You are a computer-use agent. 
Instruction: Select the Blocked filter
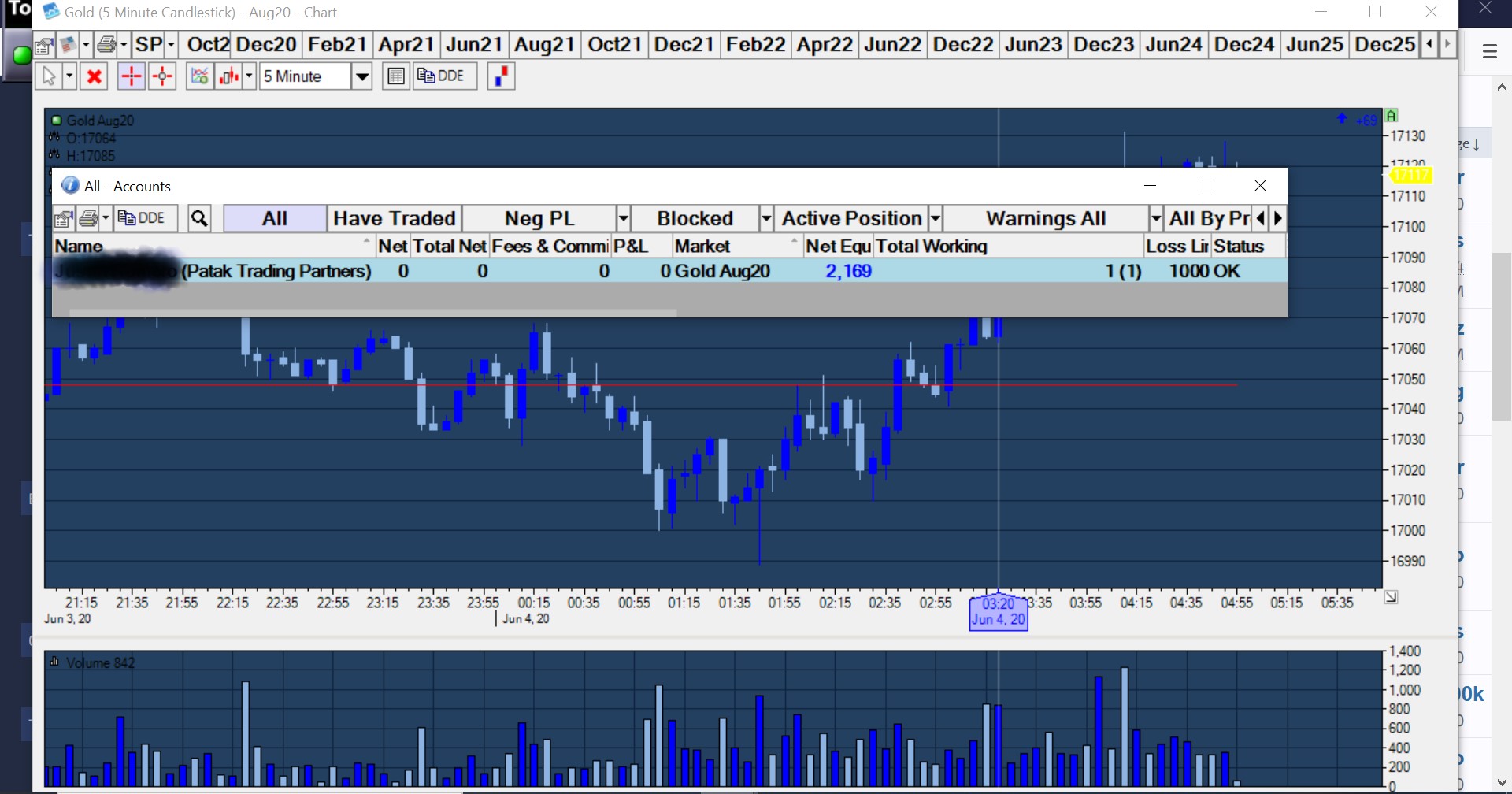[695, 218]
